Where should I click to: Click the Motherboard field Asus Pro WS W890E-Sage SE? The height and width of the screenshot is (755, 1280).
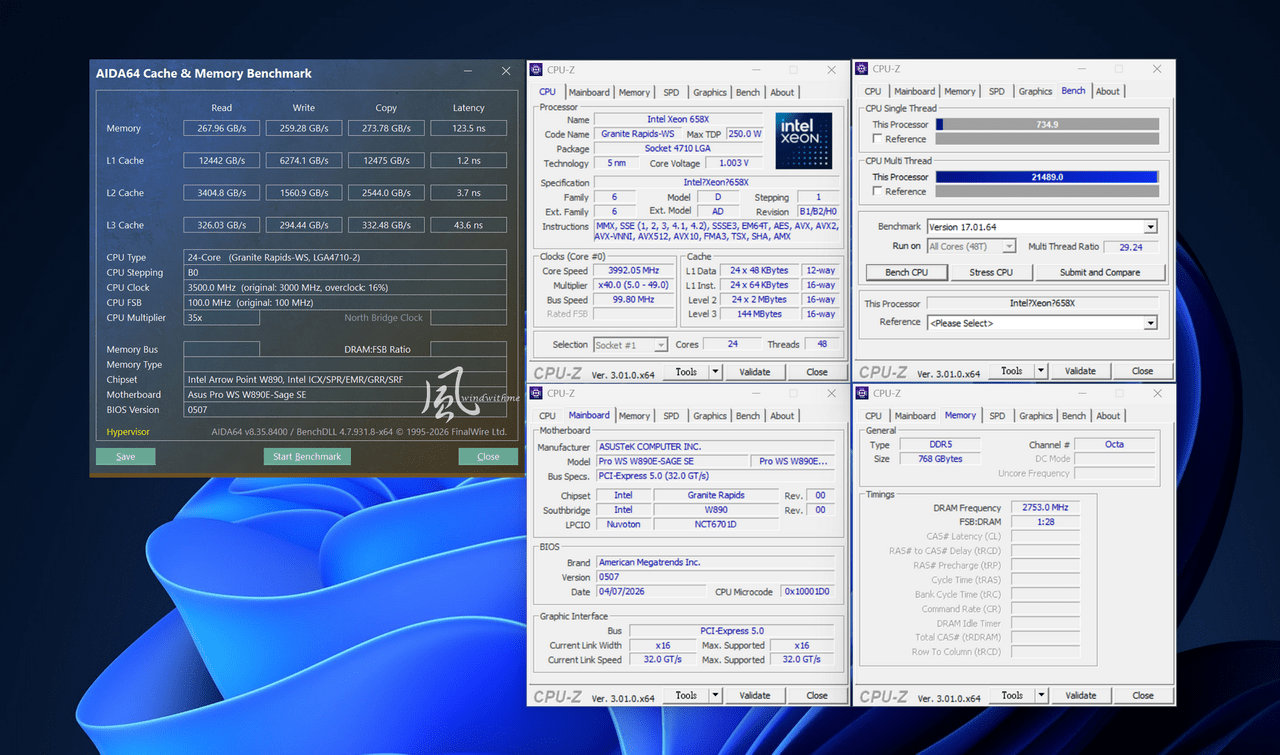coord(345,395)
